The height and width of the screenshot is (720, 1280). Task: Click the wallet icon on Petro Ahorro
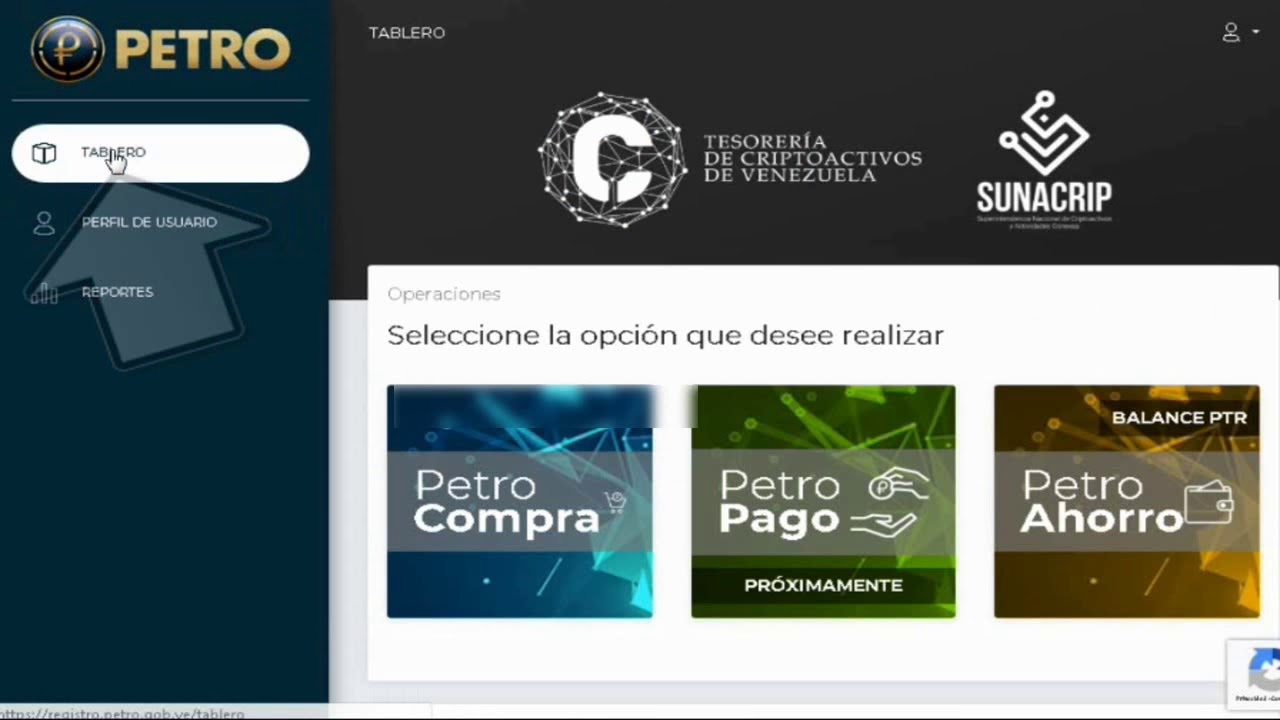1209,504
